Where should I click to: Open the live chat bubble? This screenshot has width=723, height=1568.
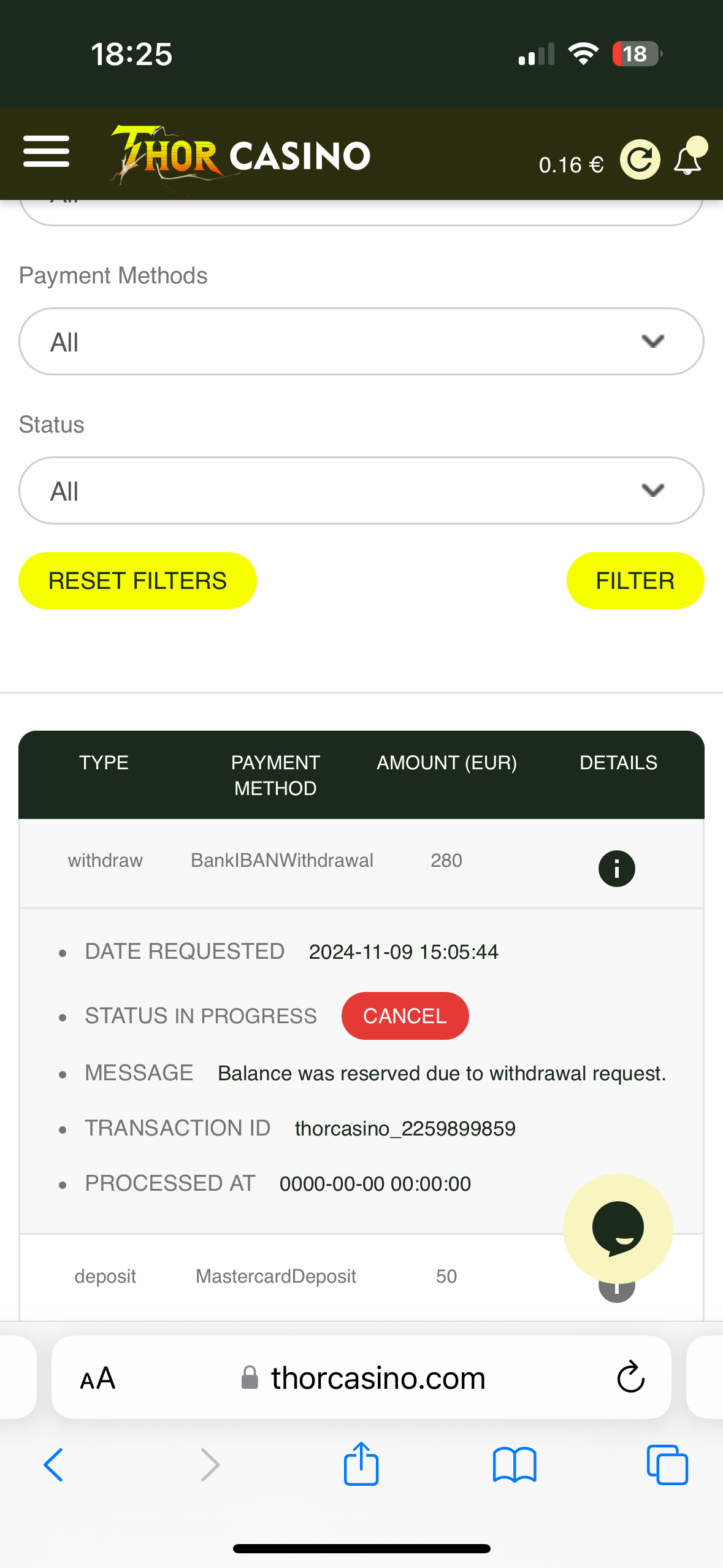tap(618, 1228)
